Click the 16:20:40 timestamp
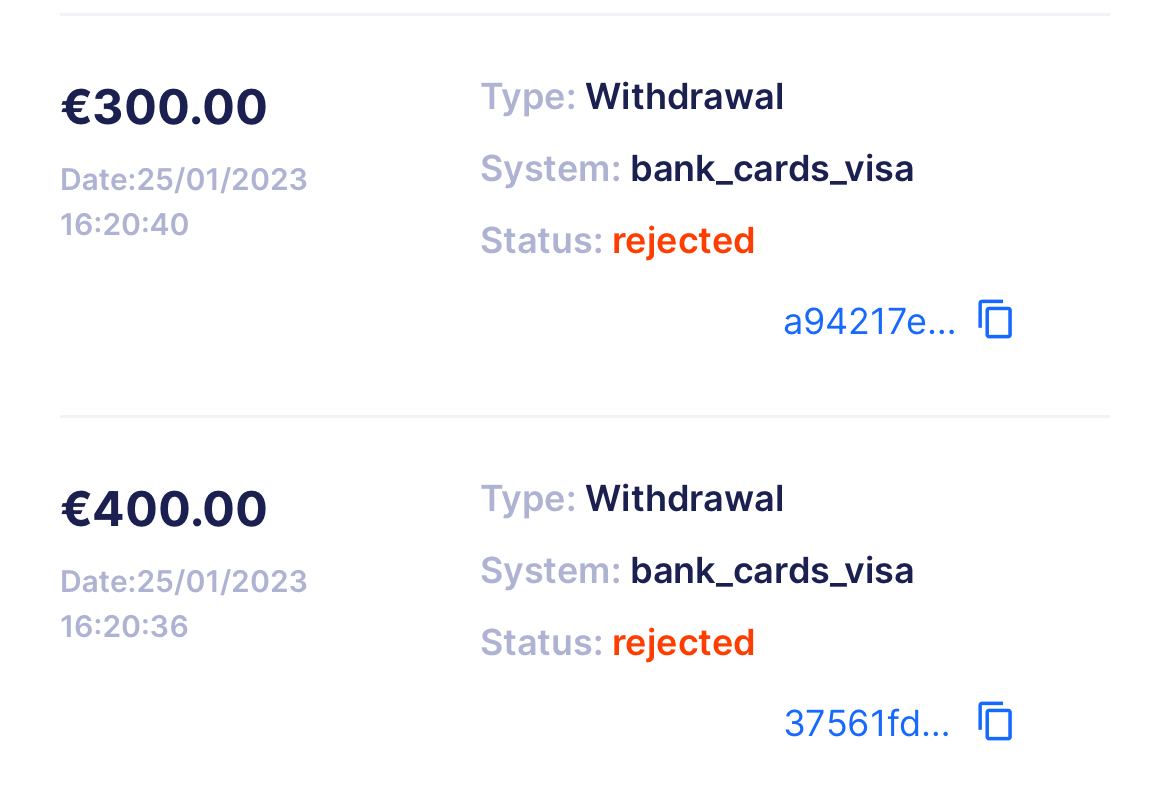The image size is (1170, 795). coord(124,224)
